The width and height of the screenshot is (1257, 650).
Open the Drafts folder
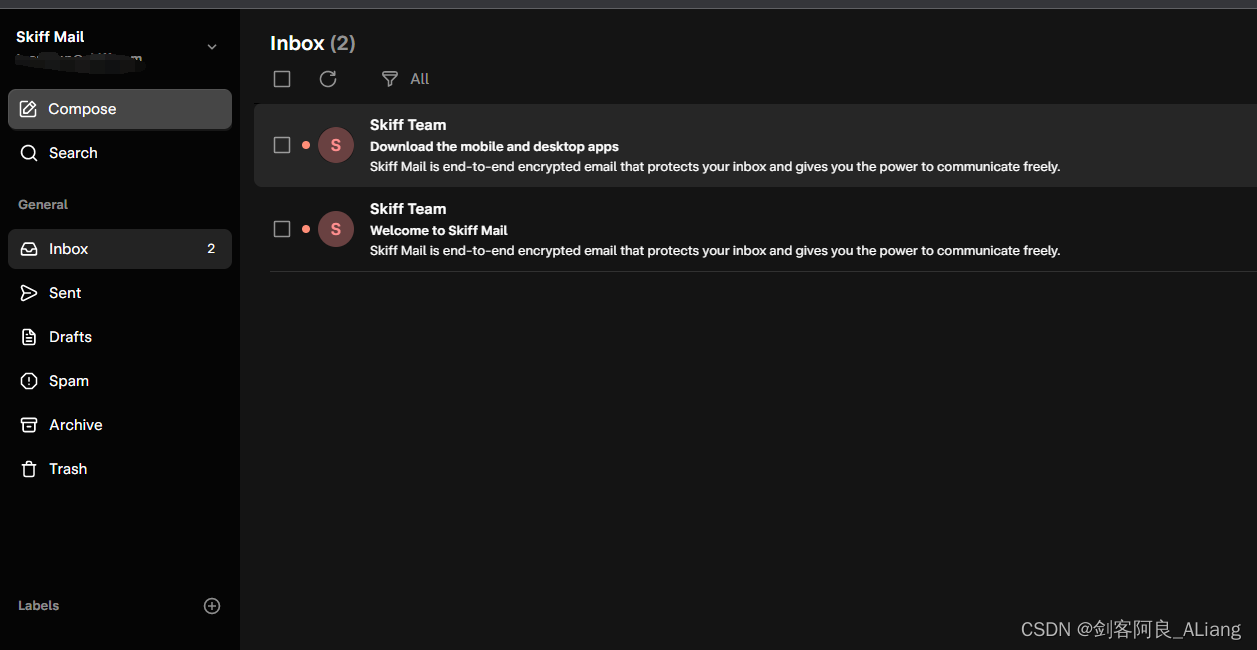(x=70, y=337)
